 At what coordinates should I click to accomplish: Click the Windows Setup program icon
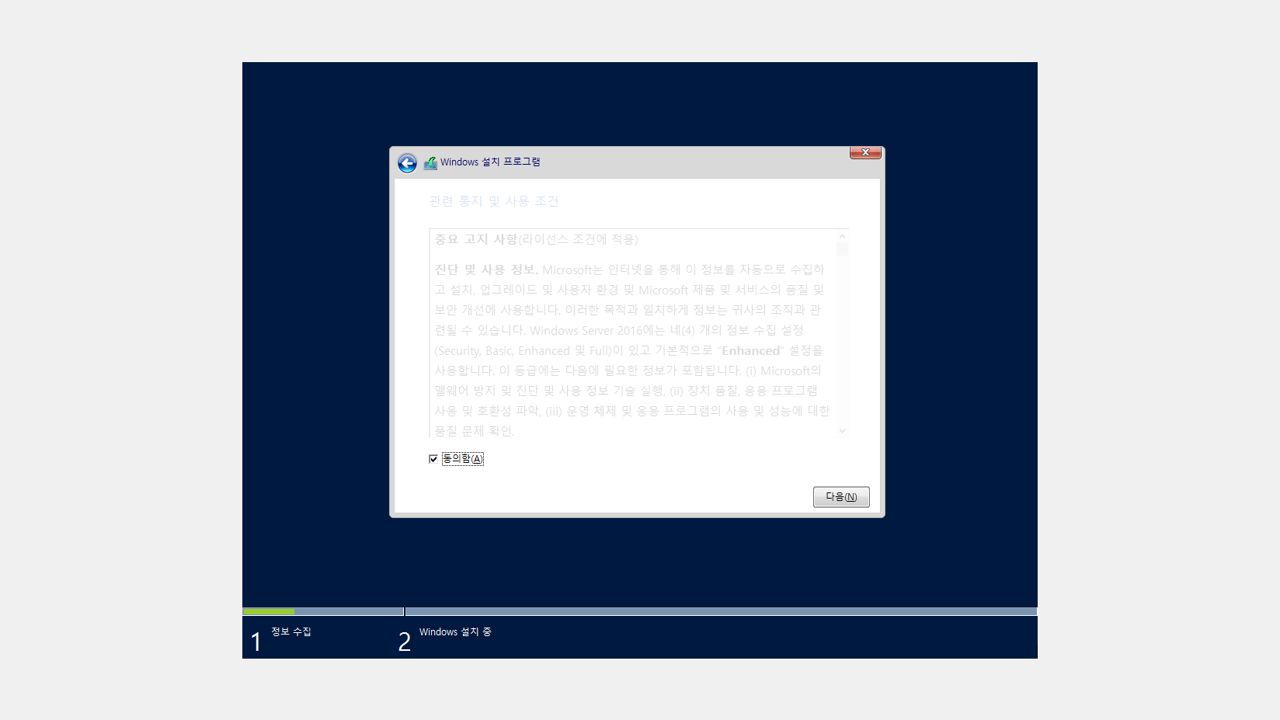pos(430,163)
